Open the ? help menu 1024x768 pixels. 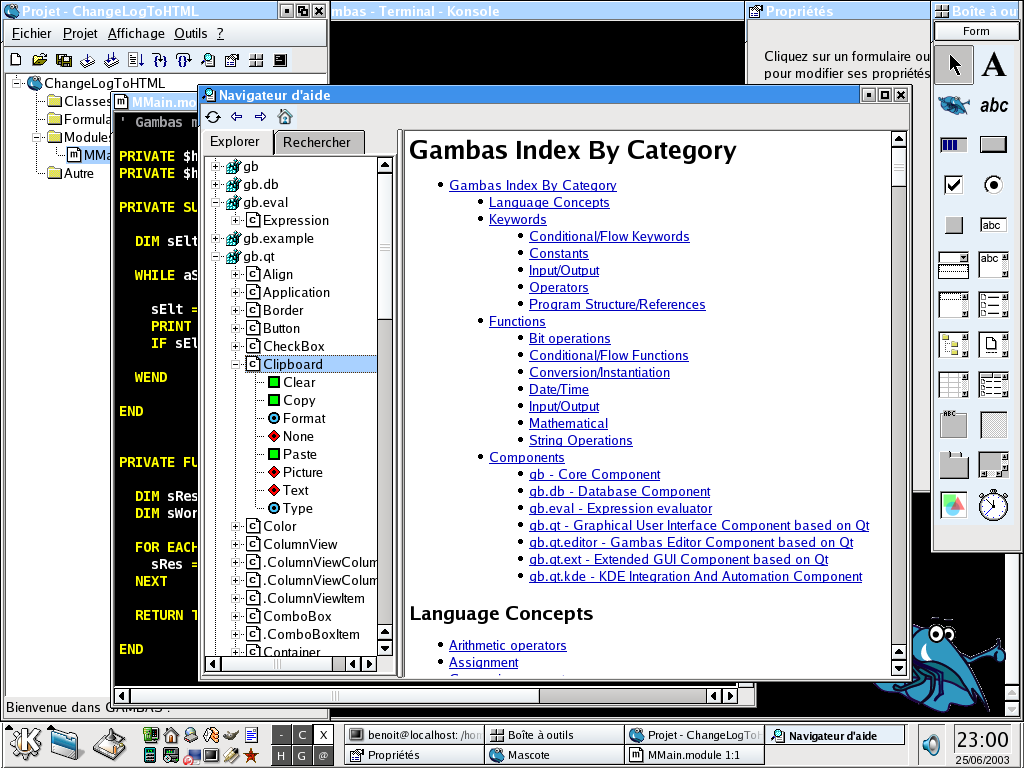pyautogui.click(x=220, y=33)
